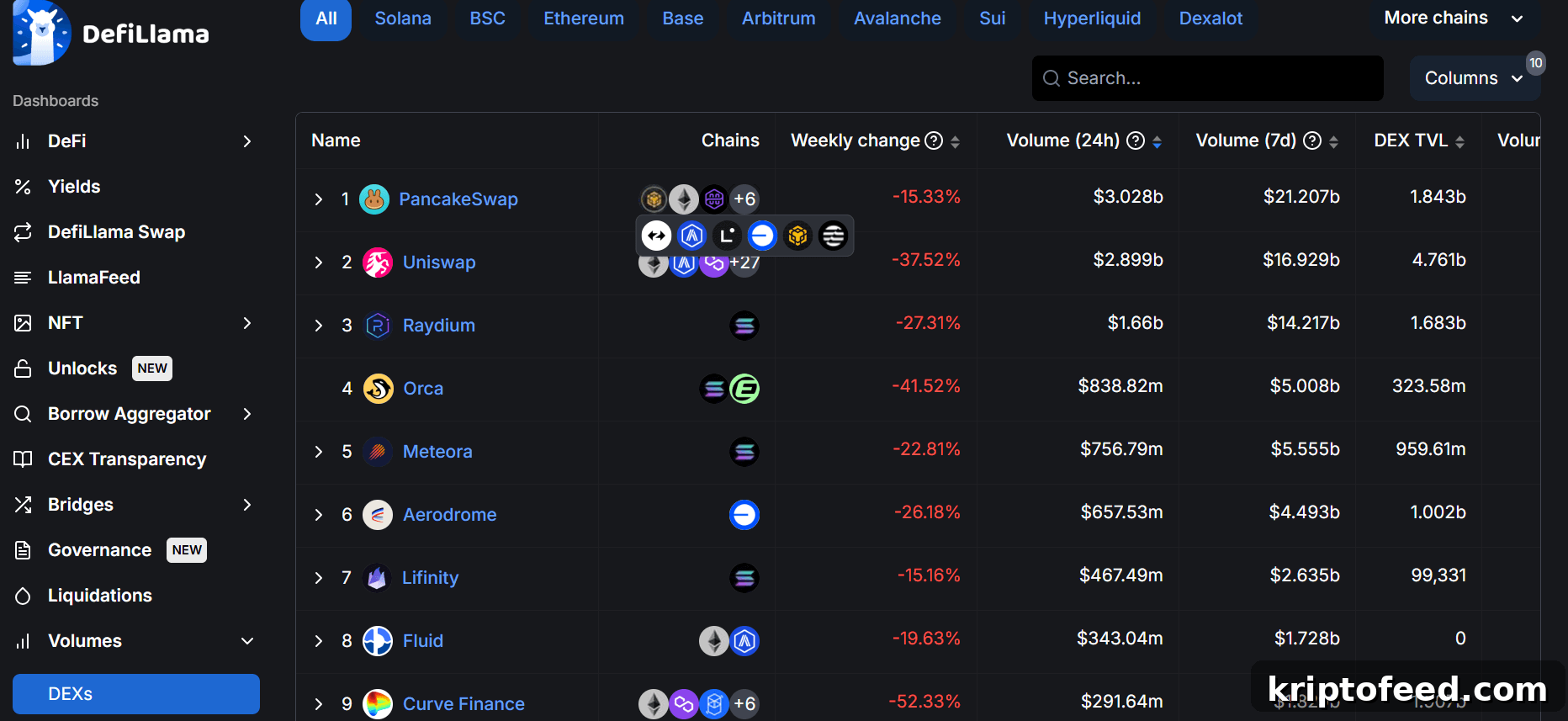Screen dimensions: 1568x721
Task: Click the Search input field
Action: [x=1208, y=78]
